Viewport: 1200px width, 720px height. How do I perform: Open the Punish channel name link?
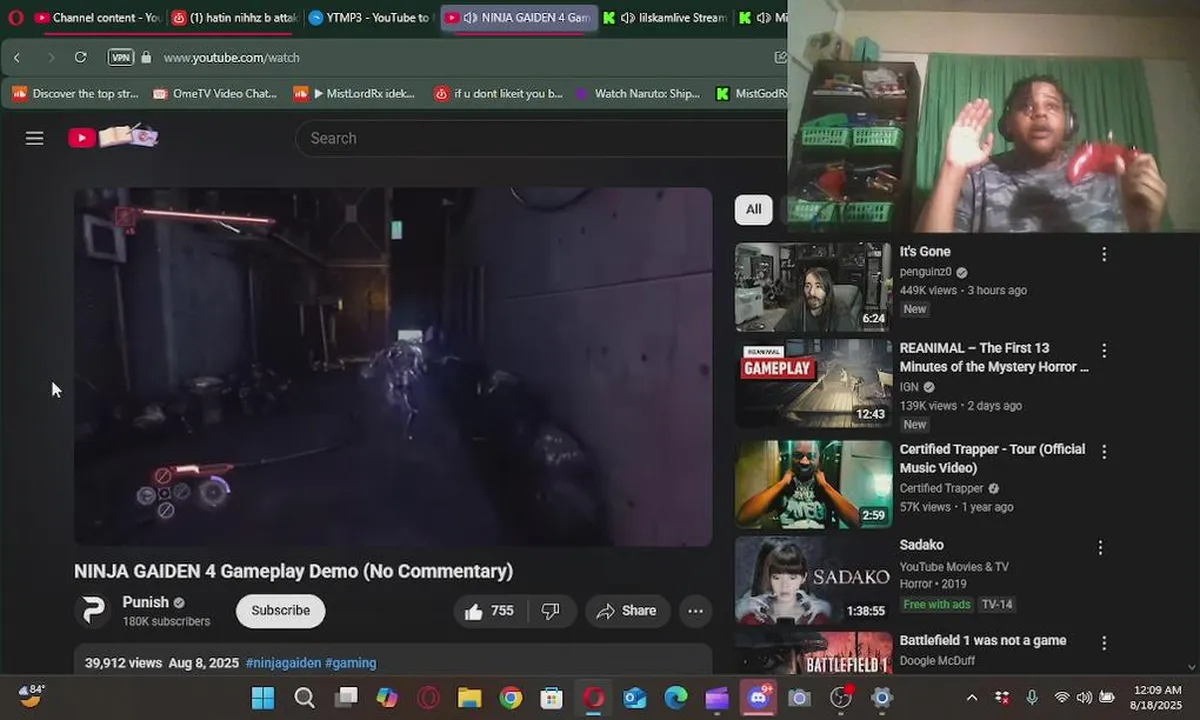tap(146, 602)
